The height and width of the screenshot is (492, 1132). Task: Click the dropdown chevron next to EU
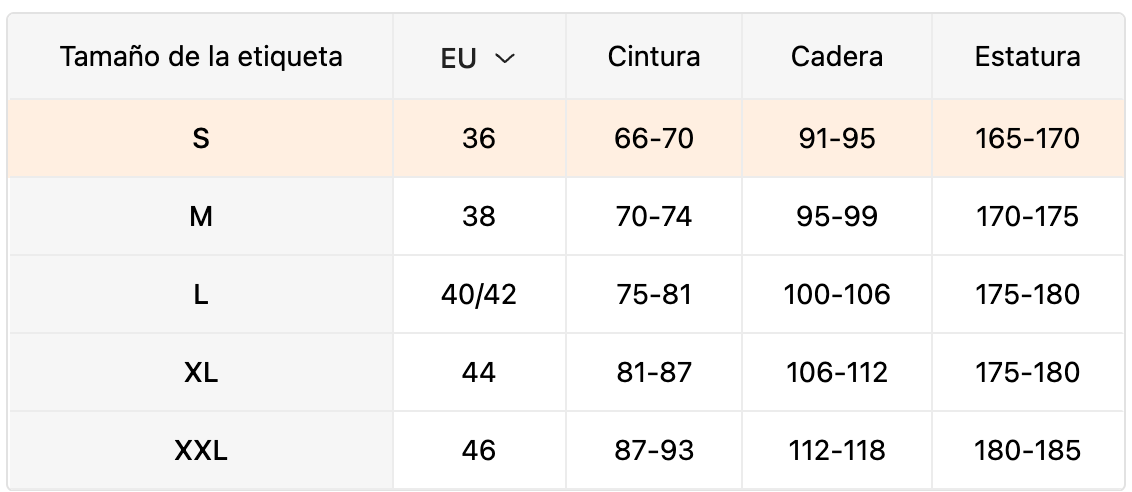(505, 59)
